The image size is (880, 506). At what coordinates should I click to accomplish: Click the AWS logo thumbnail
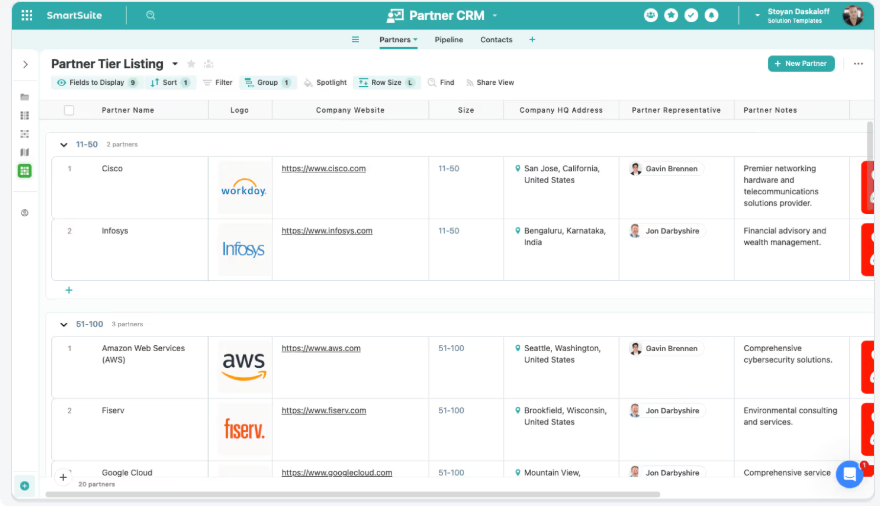(x=244, y=367)
